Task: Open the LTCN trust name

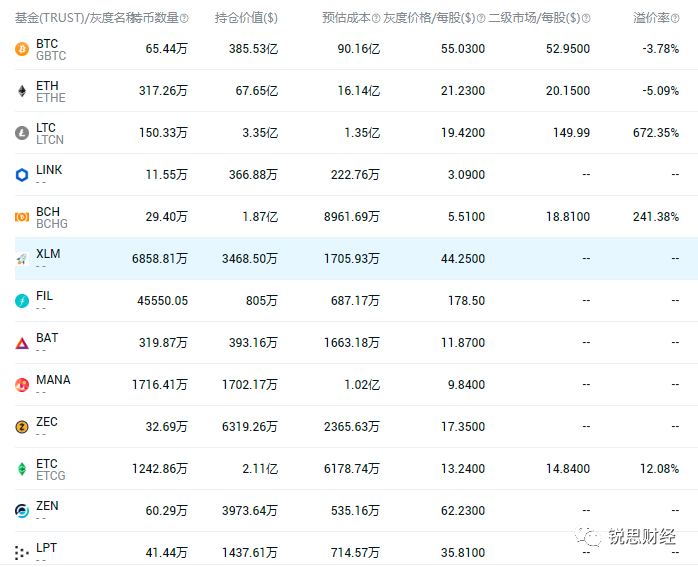Action: click(x=50, y=140)
